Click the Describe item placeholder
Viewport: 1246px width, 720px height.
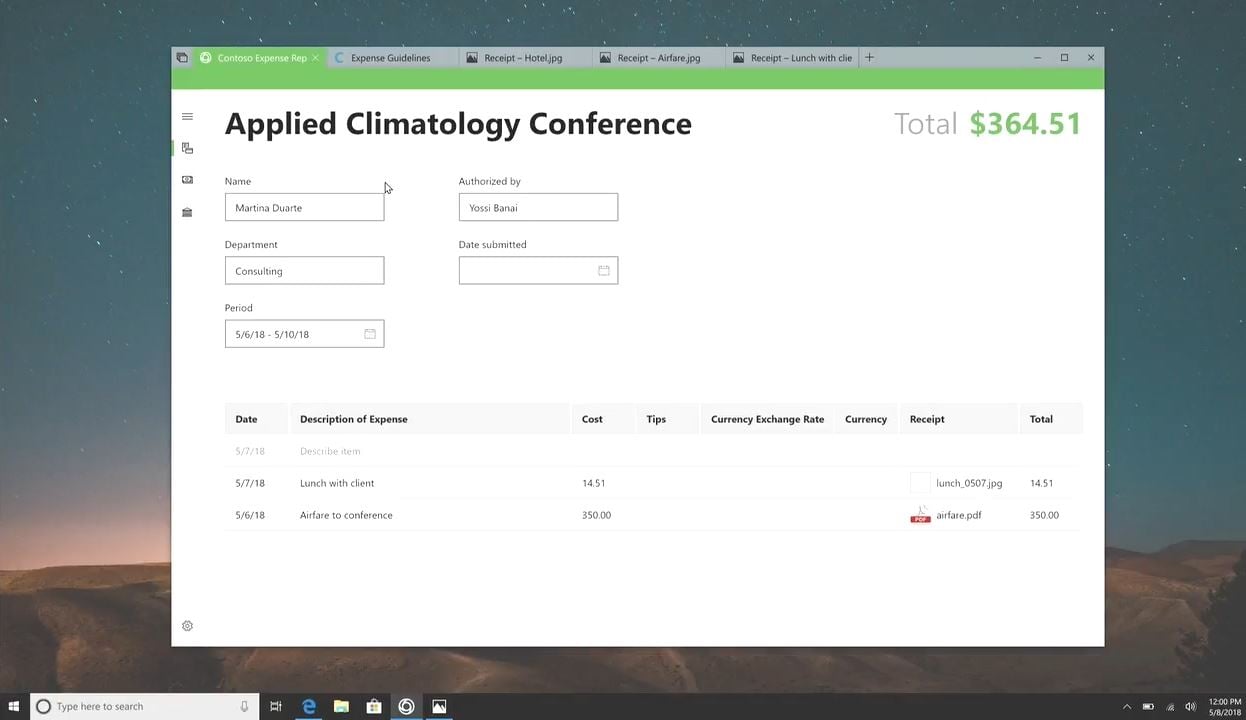[330, 451]
